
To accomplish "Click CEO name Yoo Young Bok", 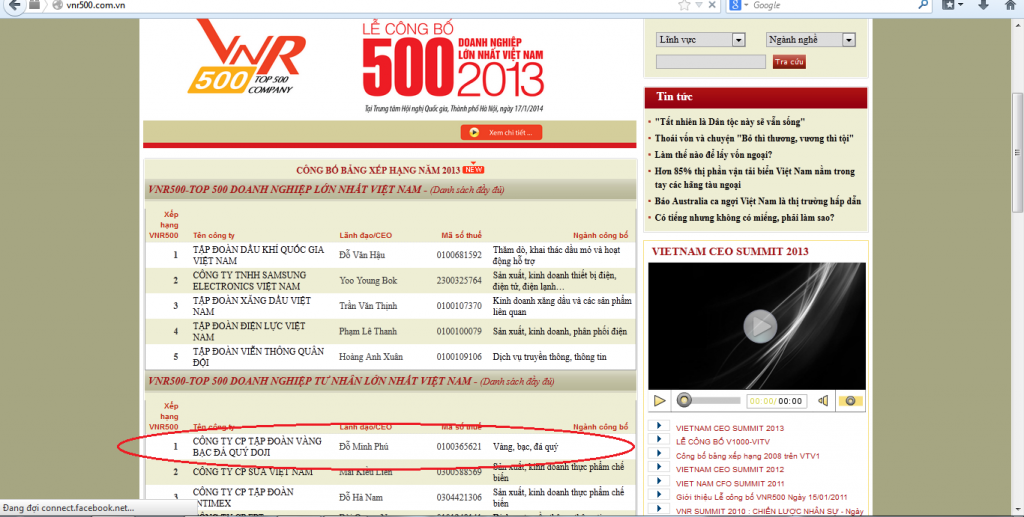I will 368,281.
